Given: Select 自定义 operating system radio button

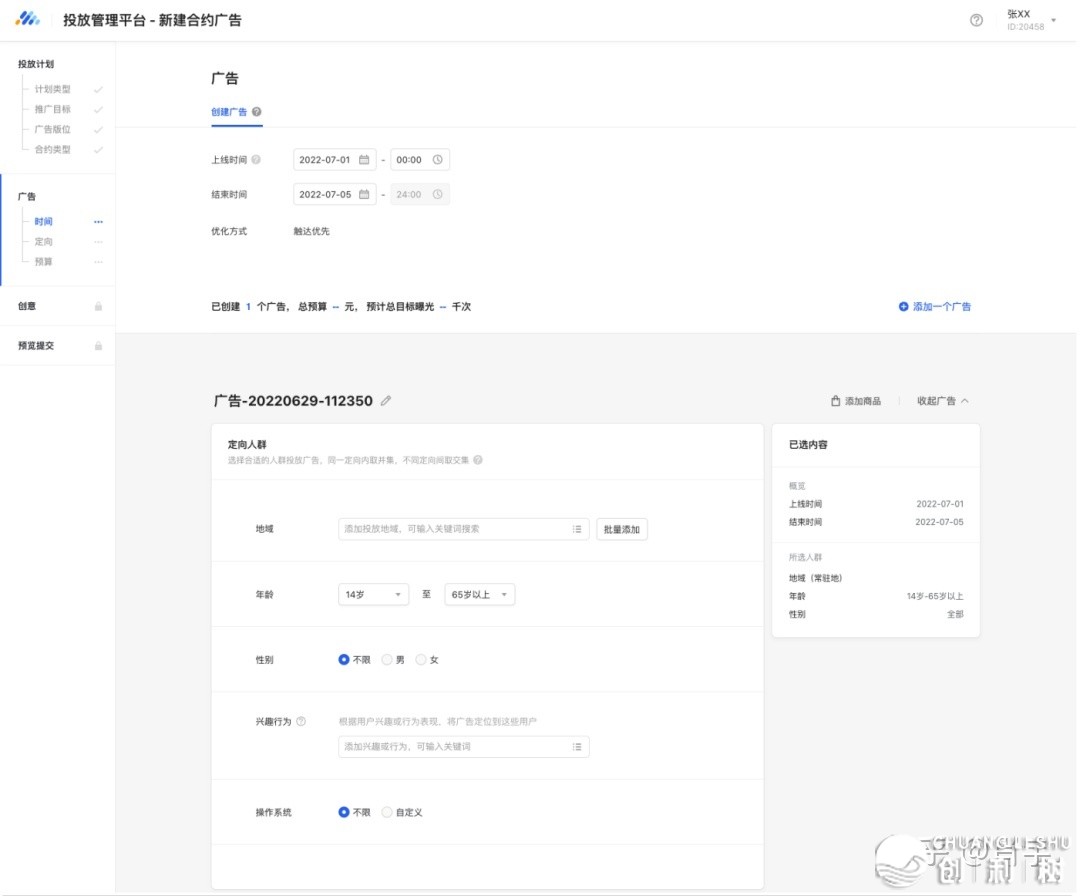Looking at the screenshot, I should pos(387,813).
